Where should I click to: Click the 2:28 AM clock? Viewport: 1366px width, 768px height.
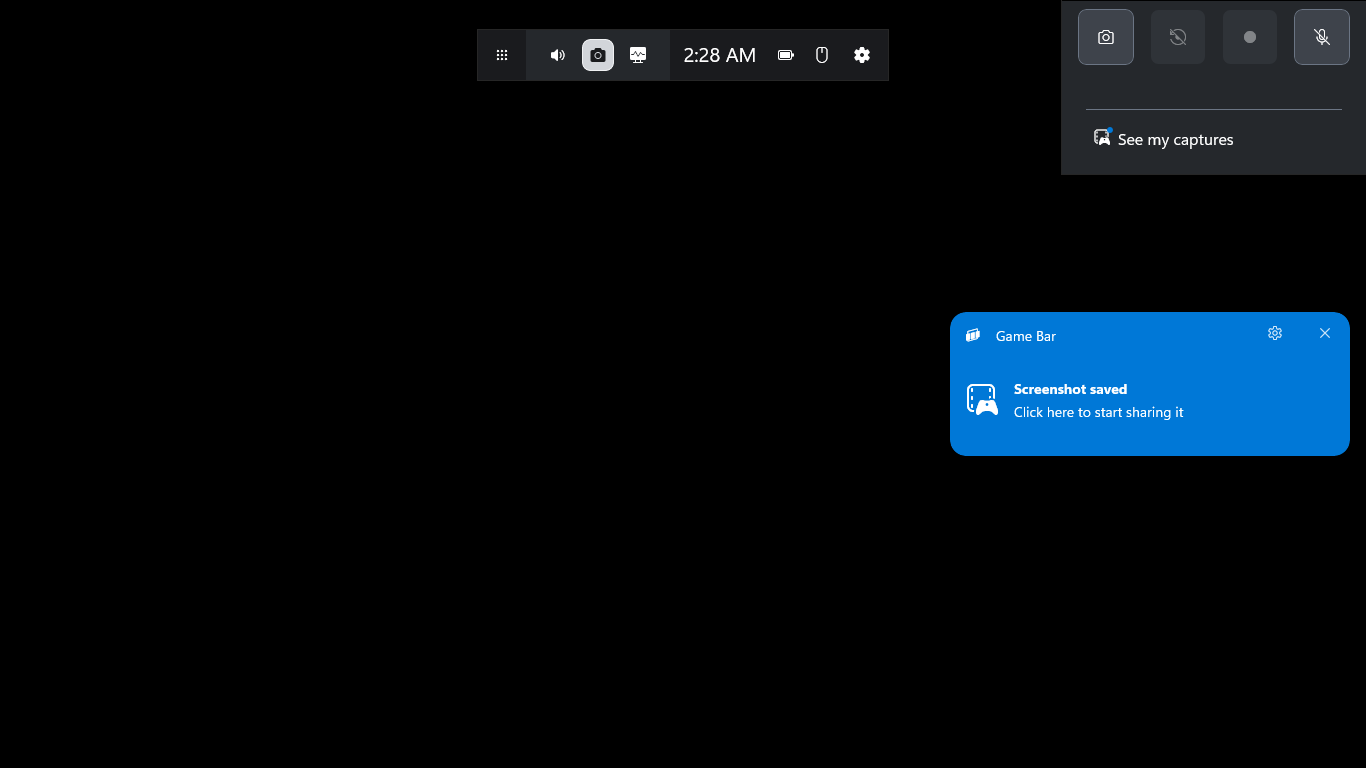[x=719, y=55]
